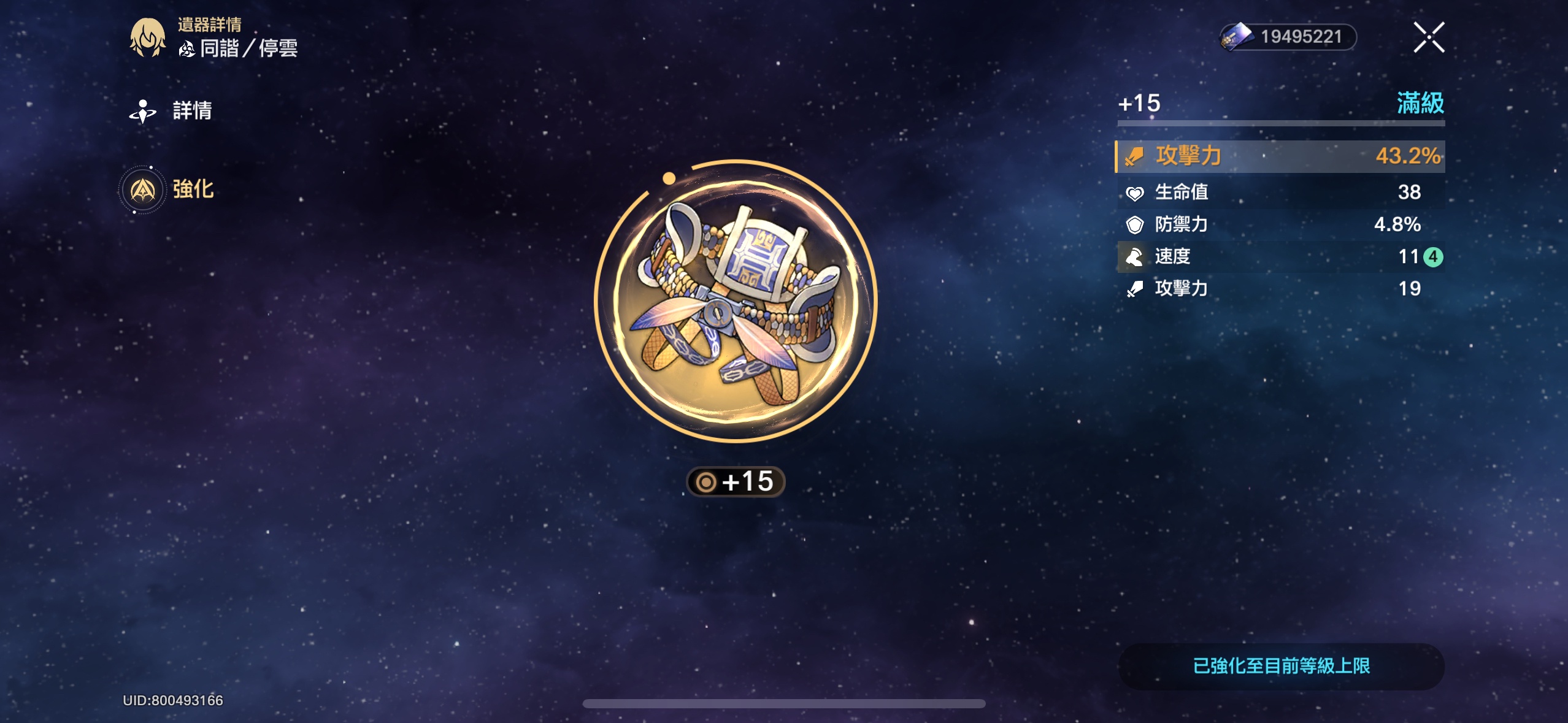Screen dimensions: 1568x723
Task: Click the heart icon next to 生命值
Action: [x=1135, y=193]
